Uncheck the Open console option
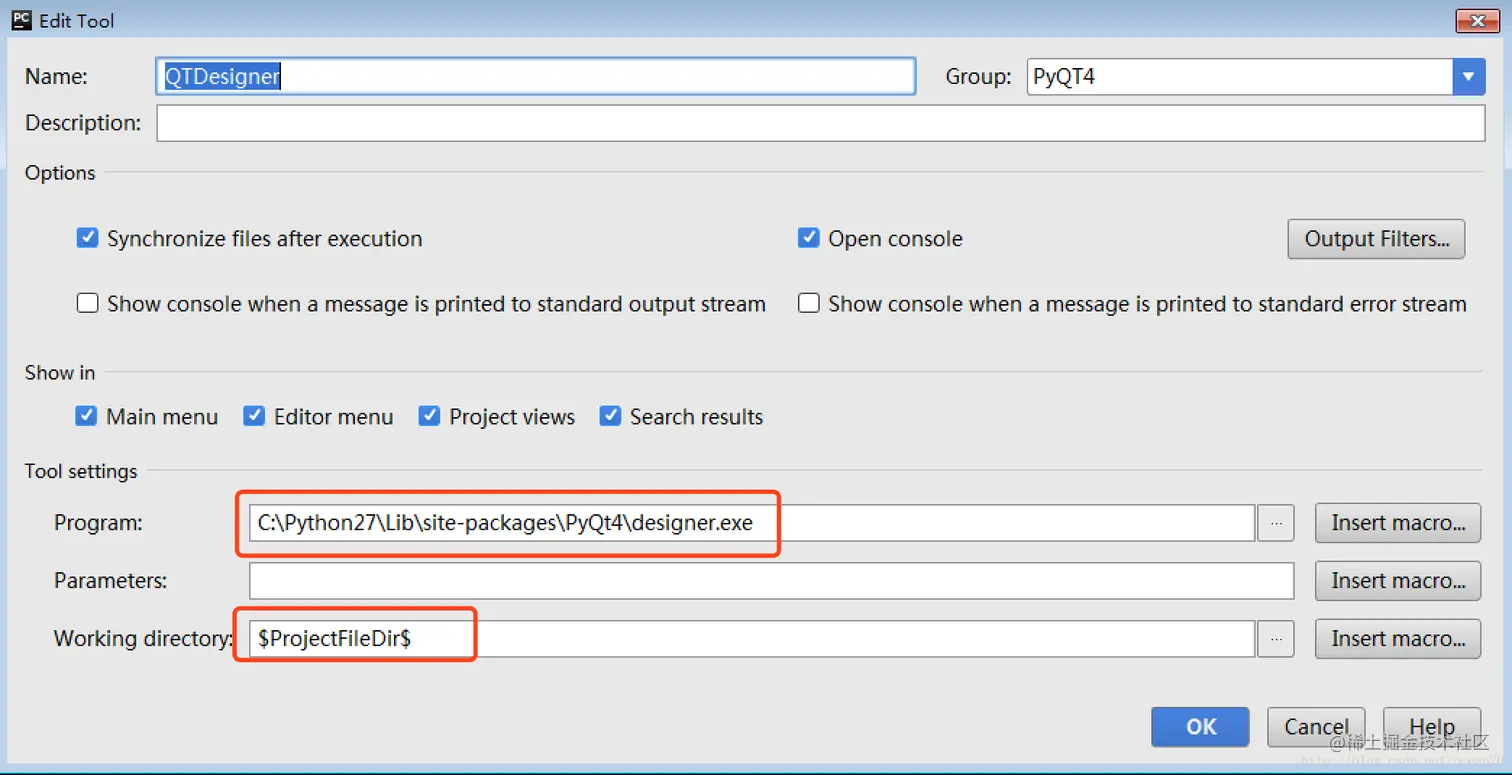The image size is (1512, 775). click(x=809, y=239)
